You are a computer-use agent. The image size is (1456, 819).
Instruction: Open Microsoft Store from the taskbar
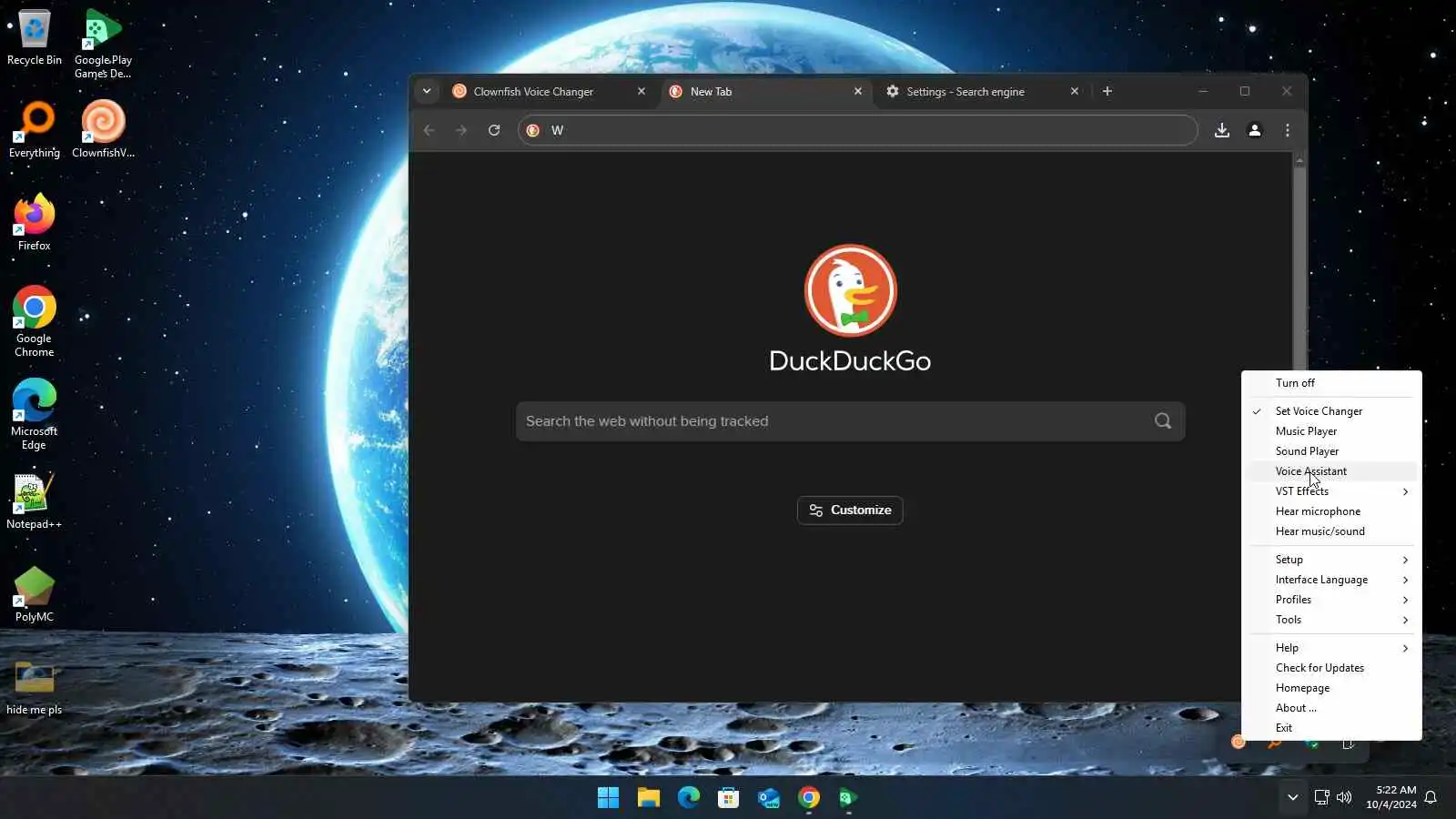(x=728, y=798)
